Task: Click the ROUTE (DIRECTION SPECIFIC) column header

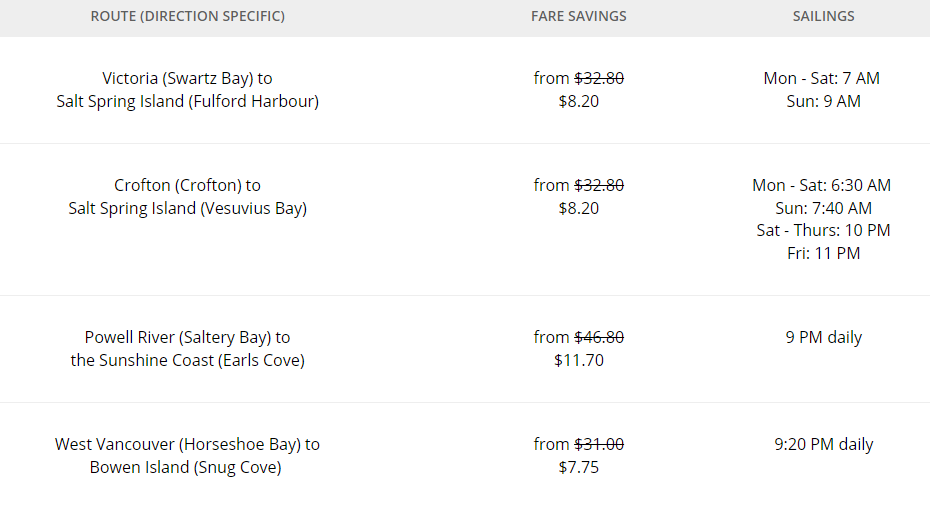Action: click(x=187, y=16)
